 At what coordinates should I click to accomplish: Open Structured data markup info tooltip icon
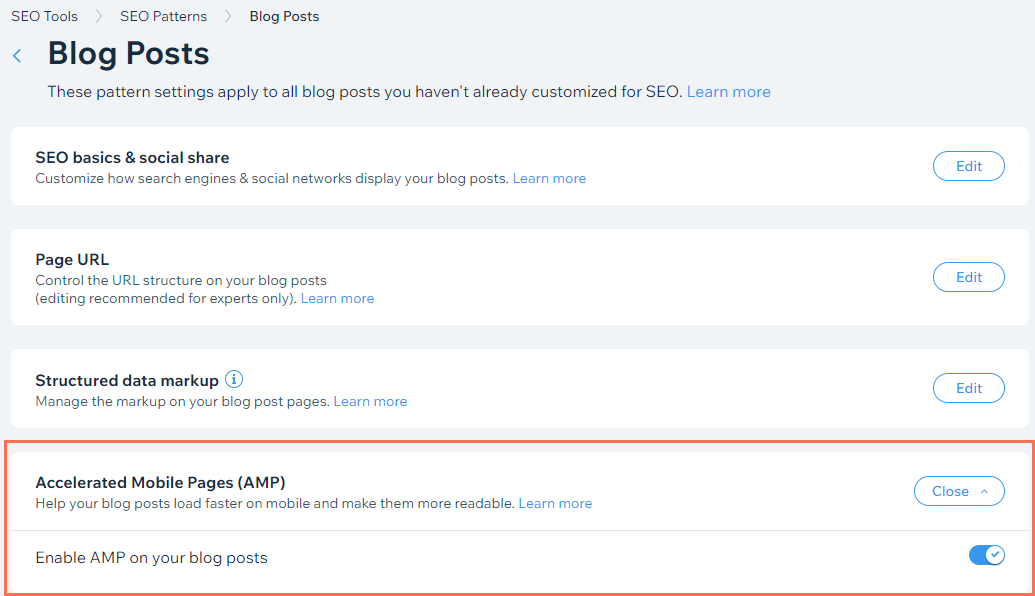tap(234, 380)
